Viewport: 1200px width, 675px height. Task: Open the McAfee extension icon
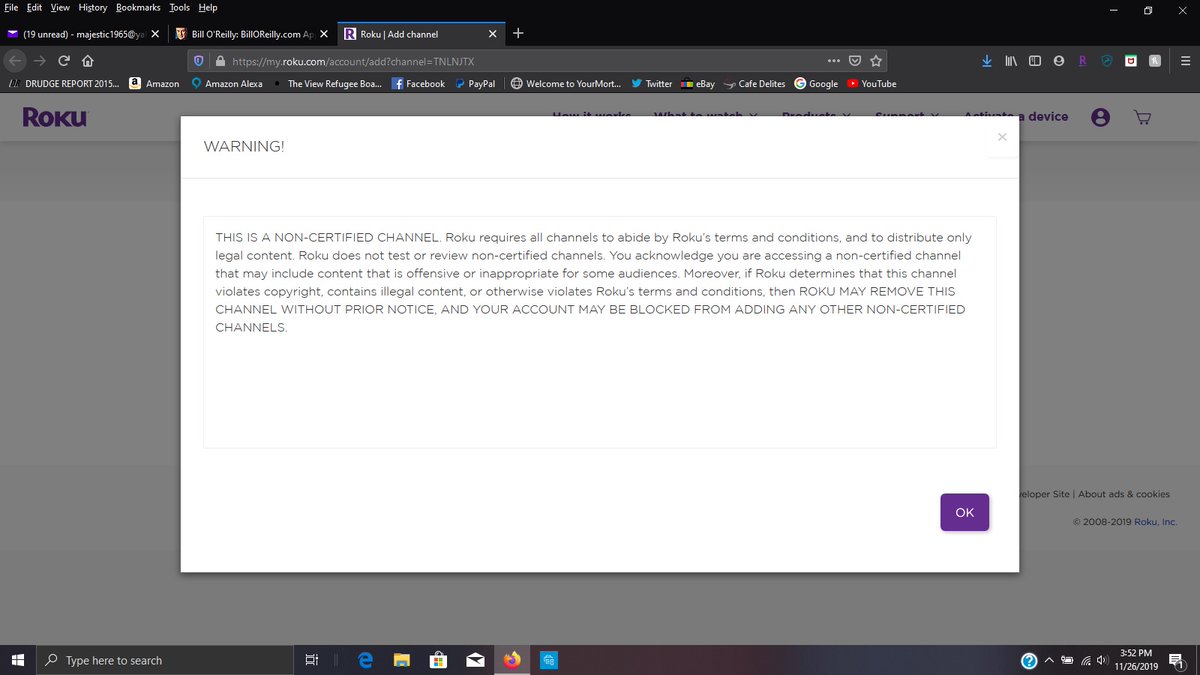coord(1131,60)
